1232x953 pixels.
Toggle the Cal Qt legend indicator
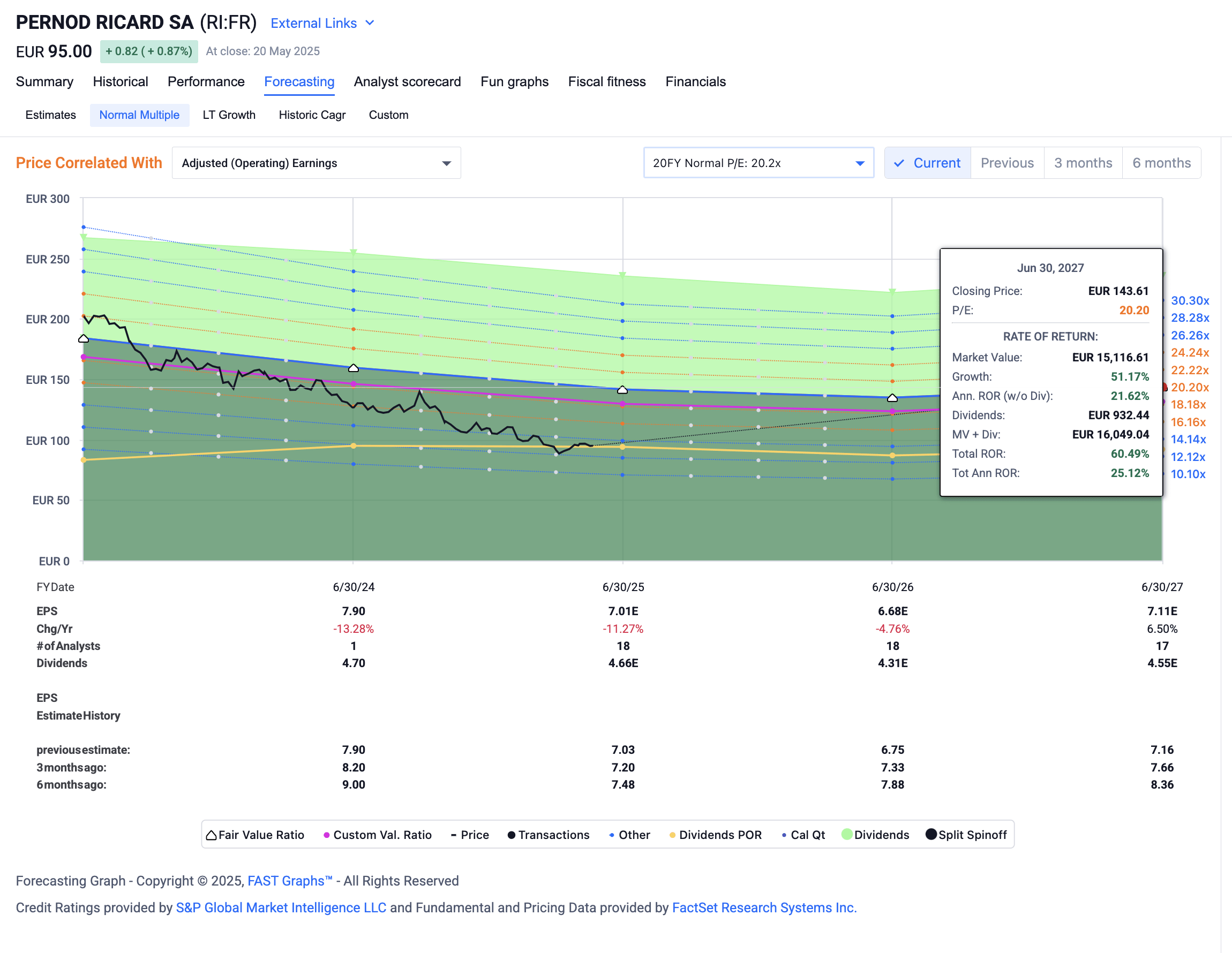(x=783, y=835)
